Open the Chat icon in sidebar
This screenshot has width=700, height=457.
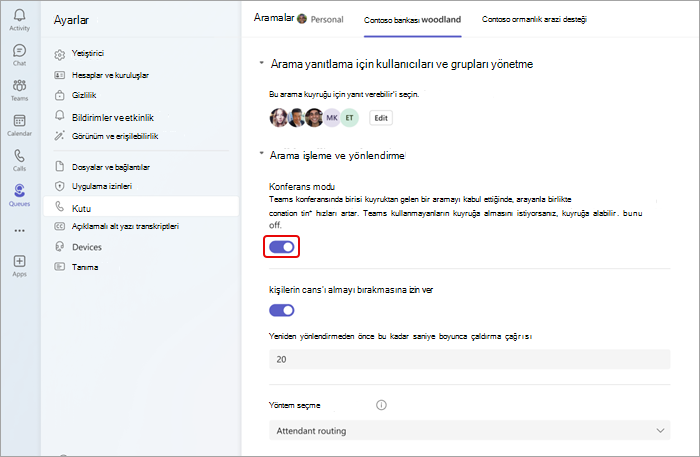coord(19,50)
